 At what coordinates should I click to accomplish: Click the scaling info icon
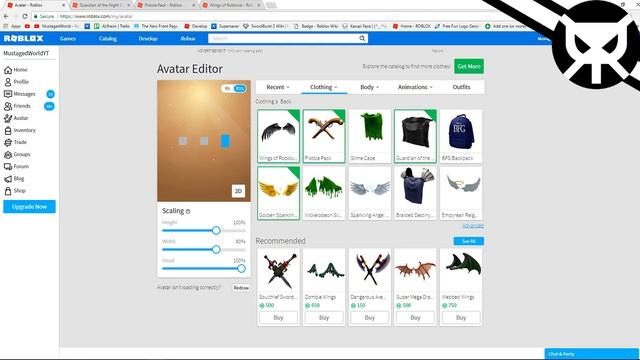click(188, 211)
